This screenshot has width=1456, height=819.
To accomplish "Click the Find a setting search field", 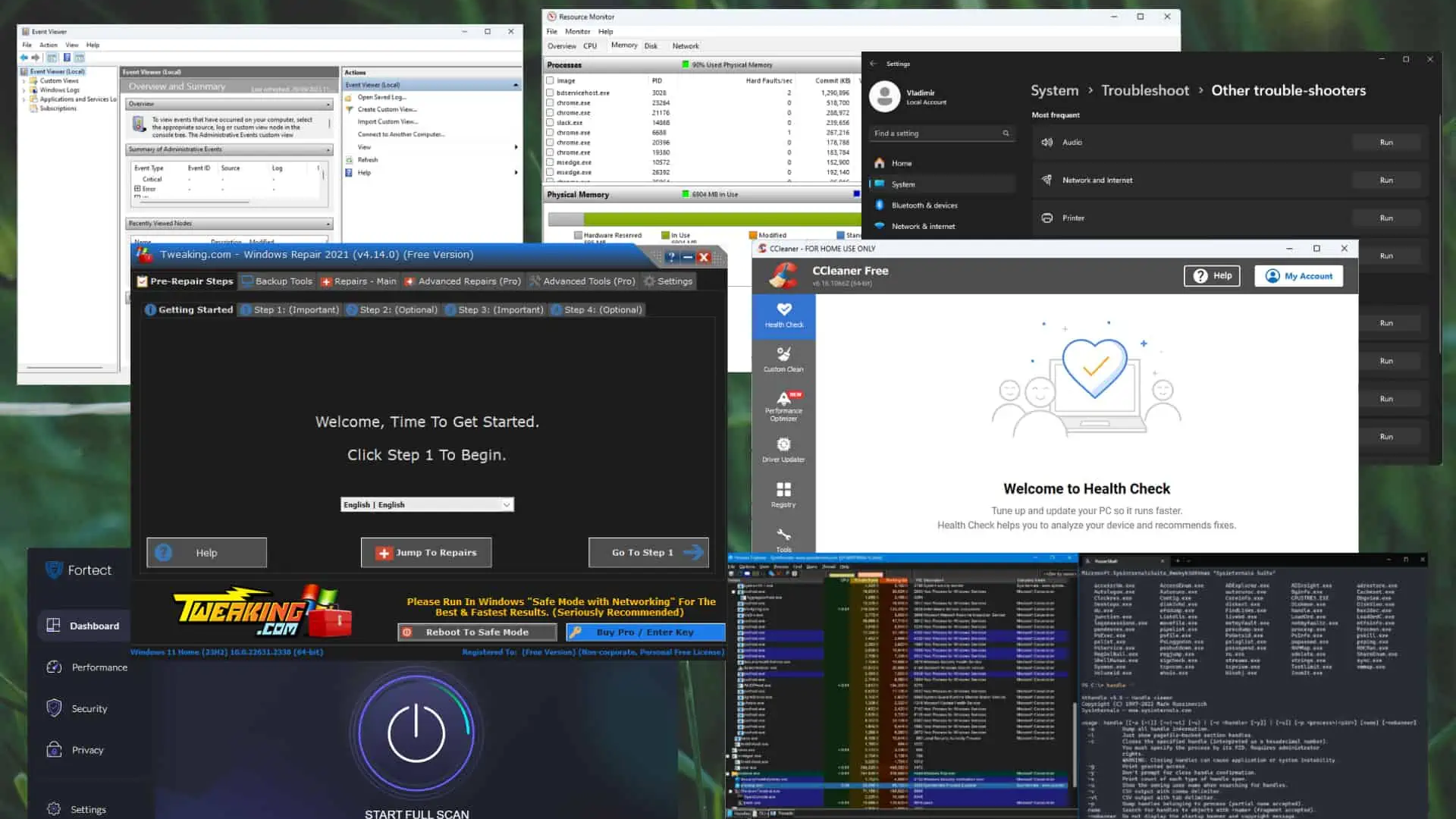I will tap(942, 133).
